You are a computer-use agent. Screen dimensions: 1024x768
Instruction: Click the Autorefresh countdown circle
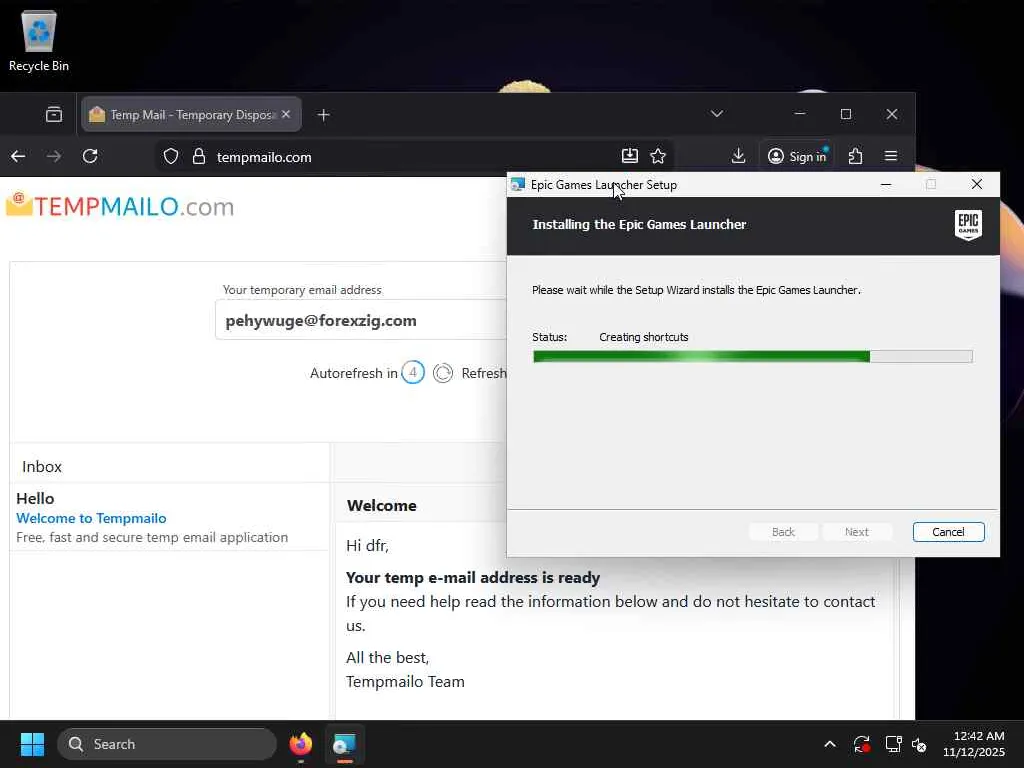pyautogui.click(x=413, y=372)
